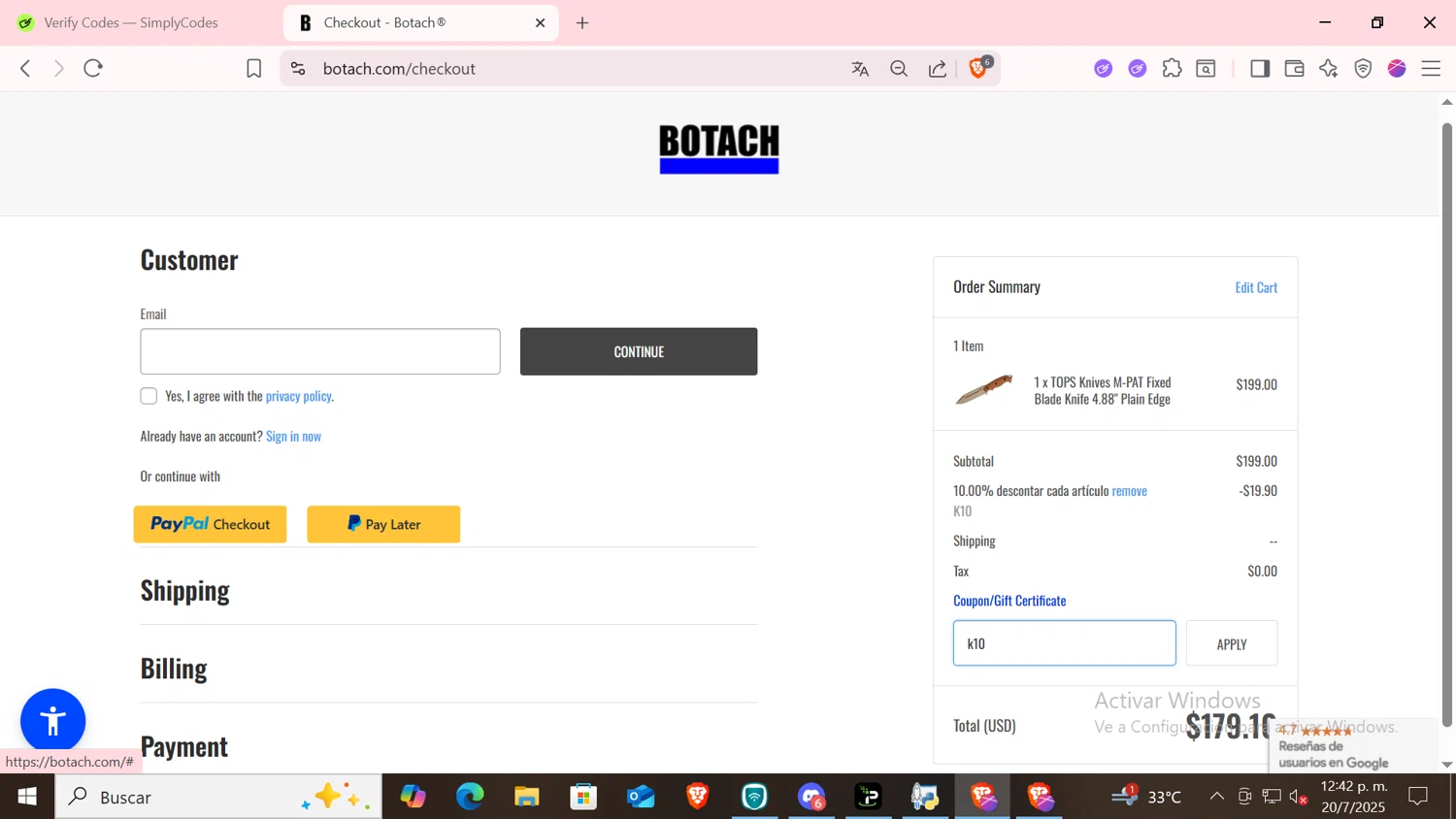This screenshot has height=819, width=1456.
Task: Open Outlook from taskbar
Action: 641,797
